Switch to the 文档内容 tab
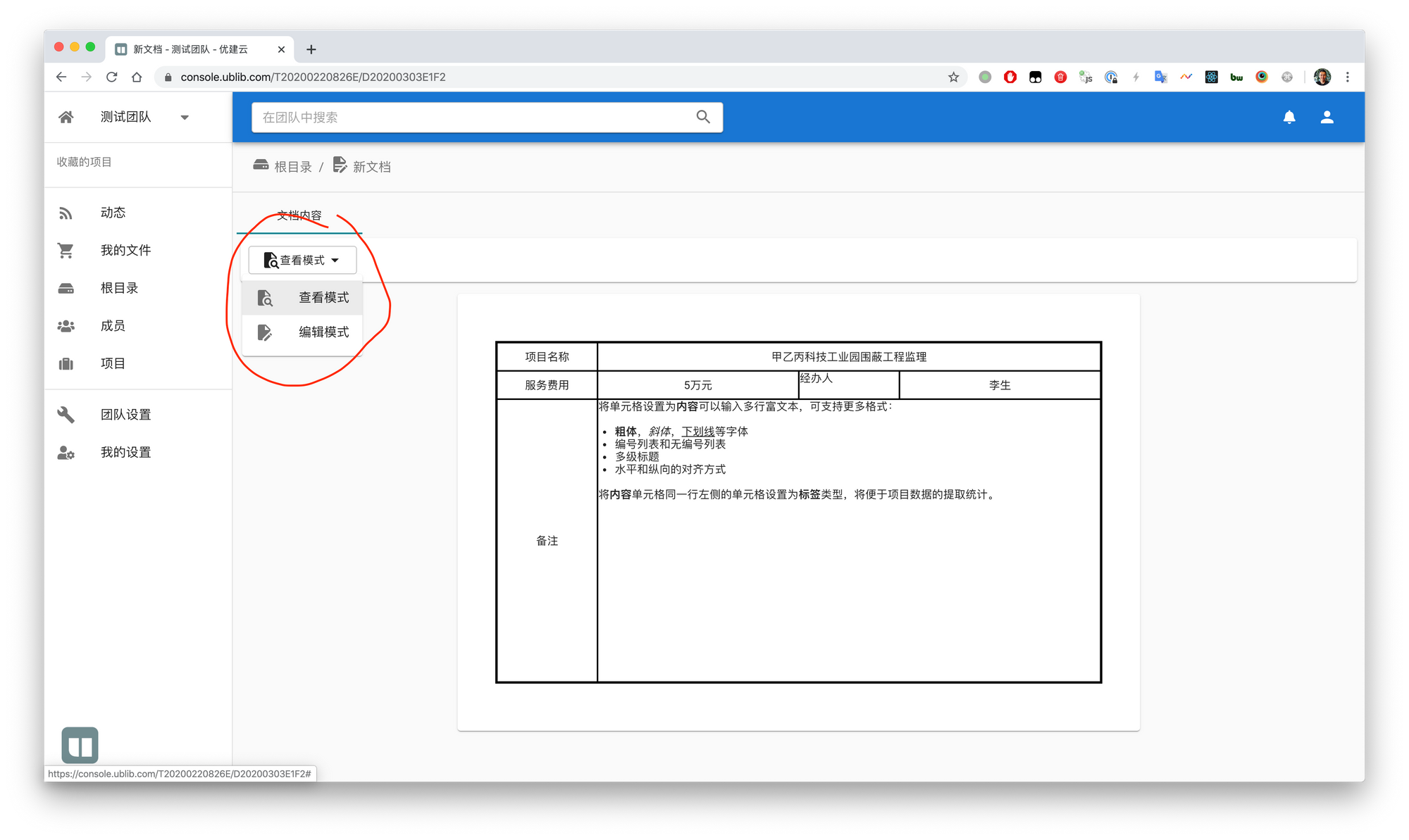 pos(299,215)
